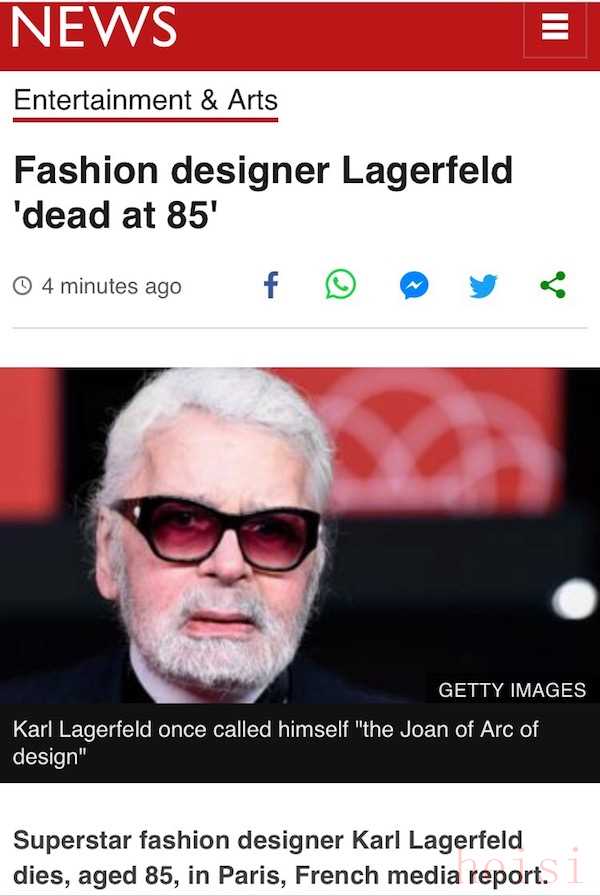Click the red underline beneath Entertainment & Arts

[146, 120]
